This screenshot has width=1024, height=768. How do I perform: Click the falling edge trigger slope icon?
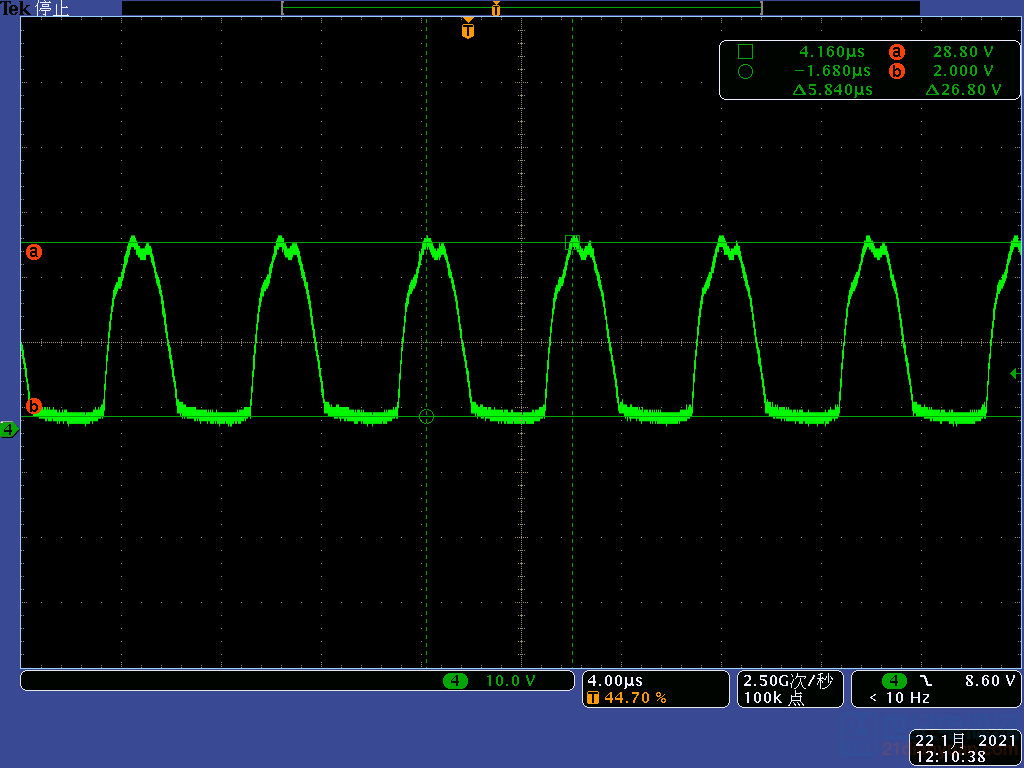coord(926,680)
